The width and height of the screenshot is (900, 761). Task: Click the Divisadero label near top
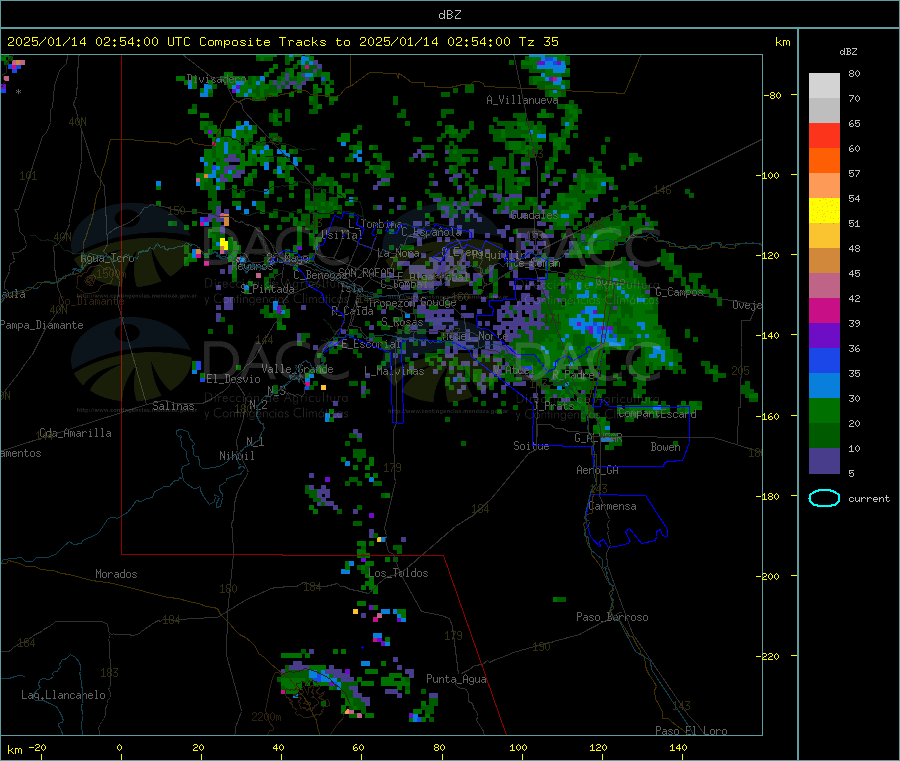tap(216, 79)
